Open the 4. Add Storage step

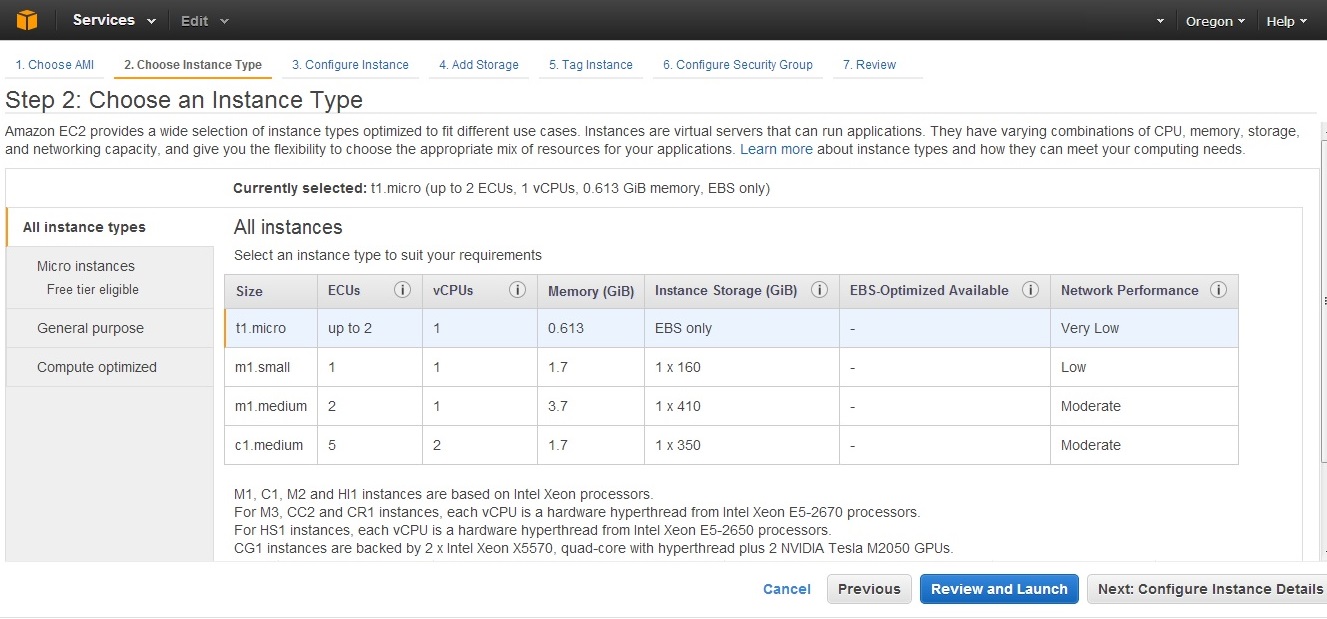[x=479, y=65]
